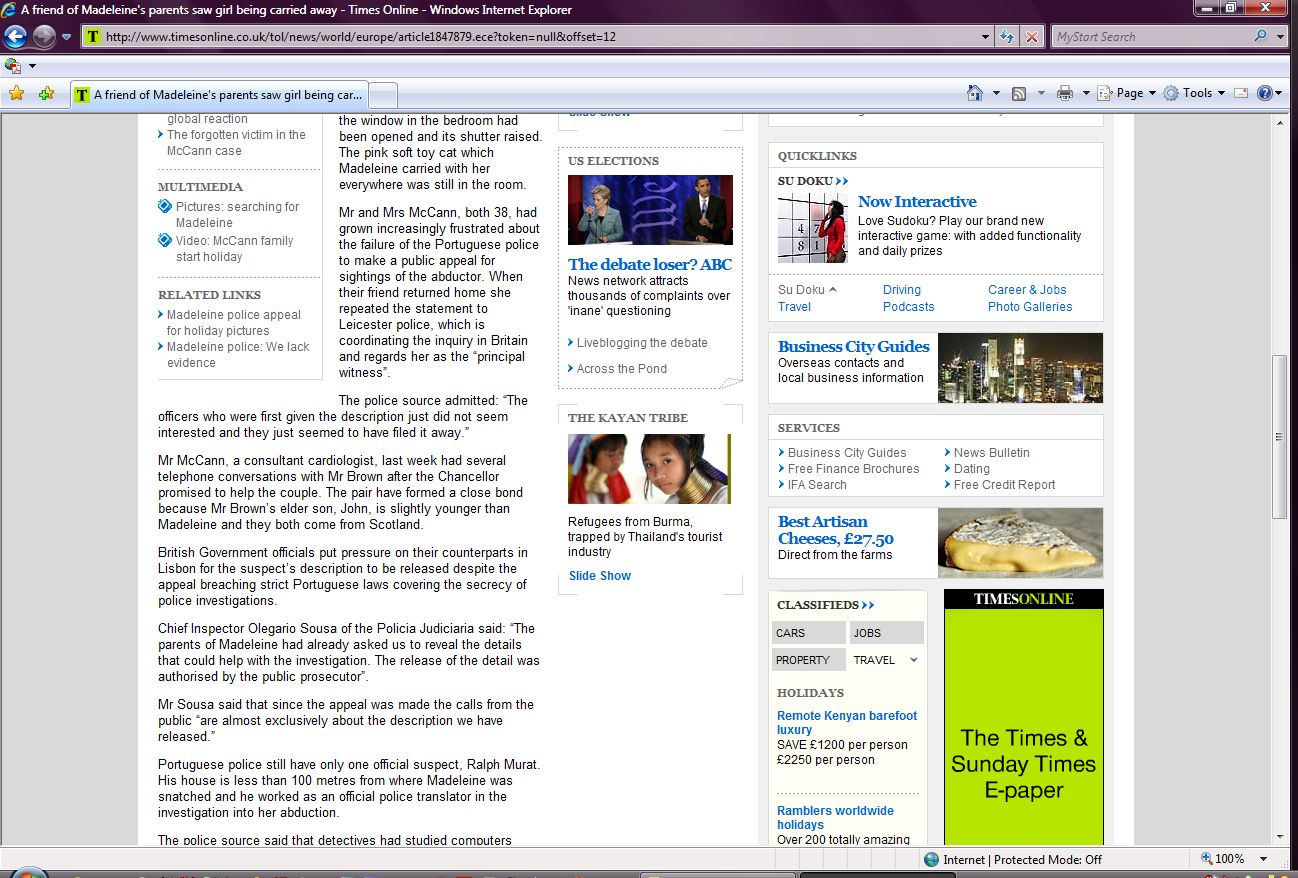Click the Home page icon
The image size is (1298, 878).
pos(975,93)
